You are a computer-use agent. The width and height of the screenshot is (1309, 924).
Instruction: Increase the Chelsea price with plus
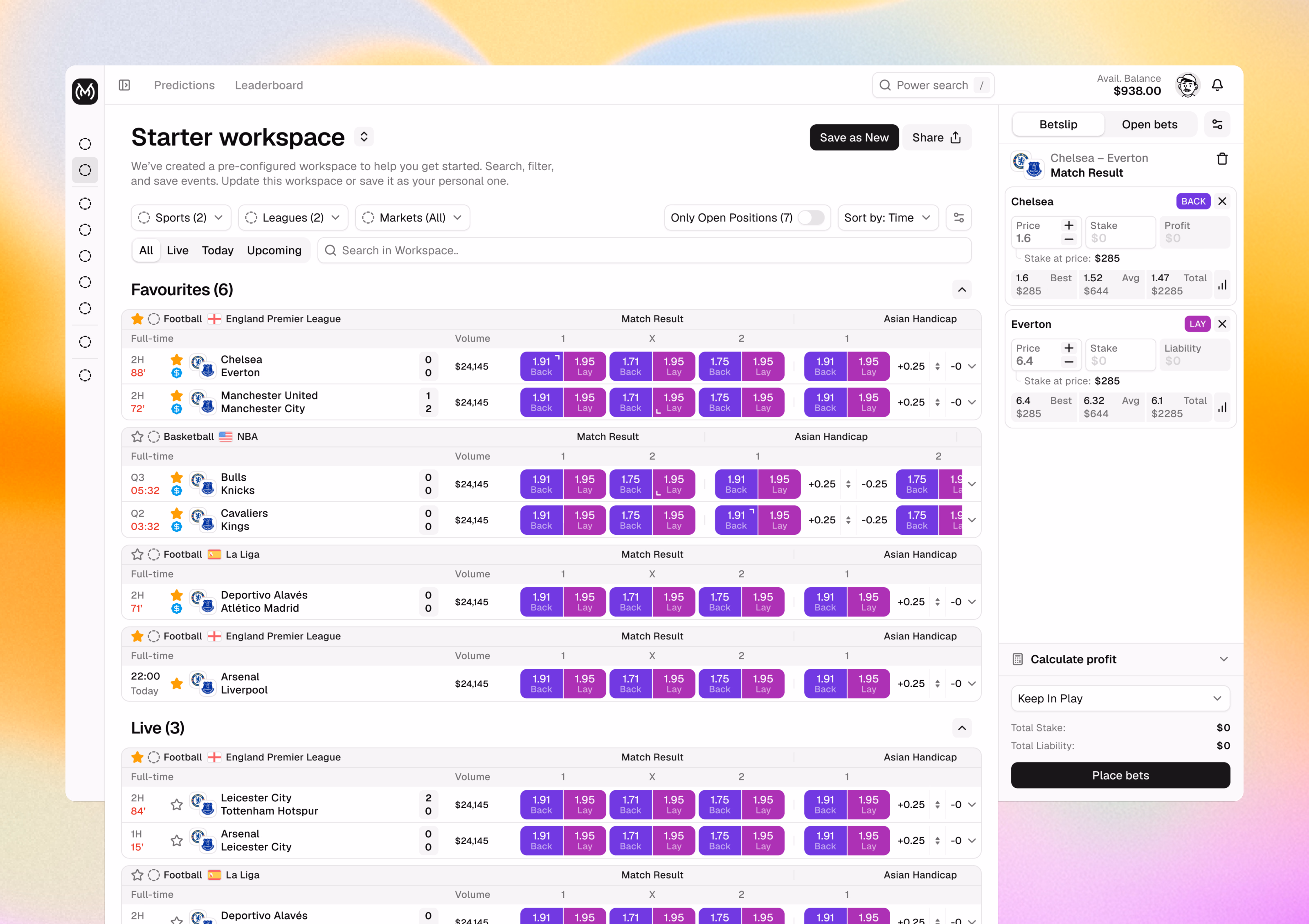[1069, 225]
